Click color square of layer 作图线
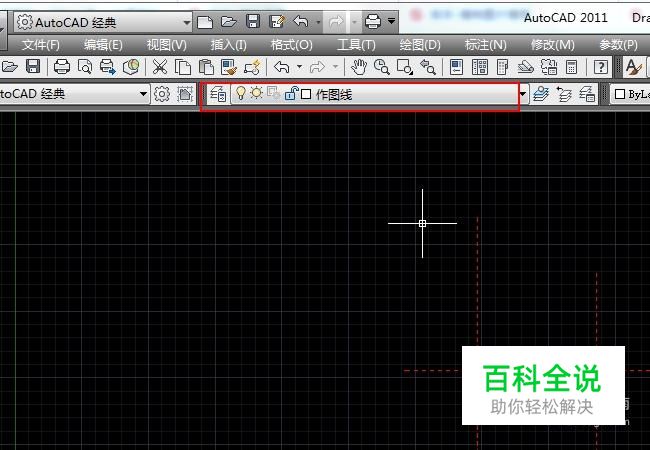Viewport: 650px width, 450px height. tap(306, 94)
